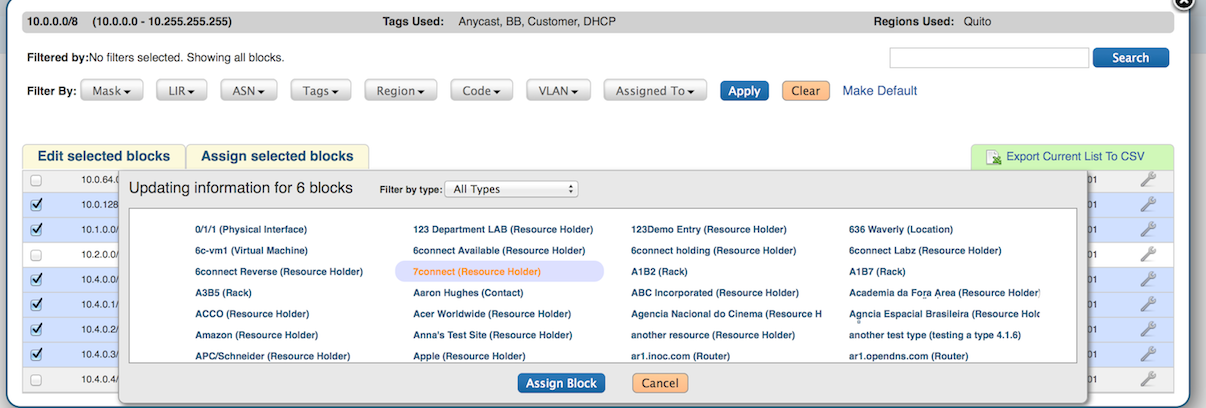
Task: Click wrench icon for the 10.0.64.0 row
Action: click(1148, 180)
